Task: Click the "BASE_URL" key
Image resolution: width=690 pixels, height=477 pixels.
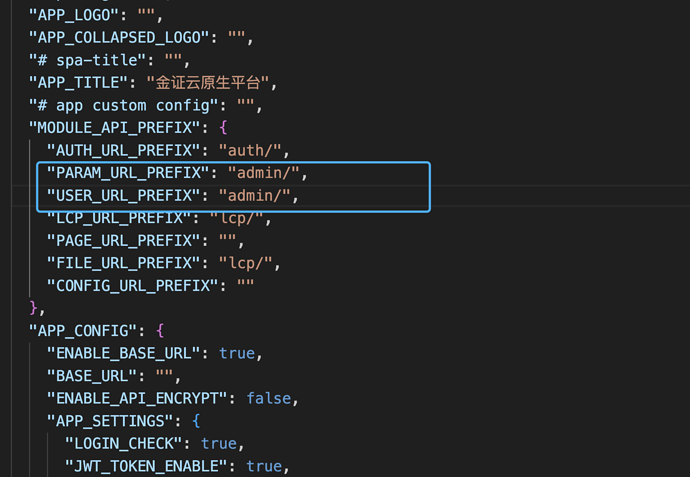Action: coord(89,376)
